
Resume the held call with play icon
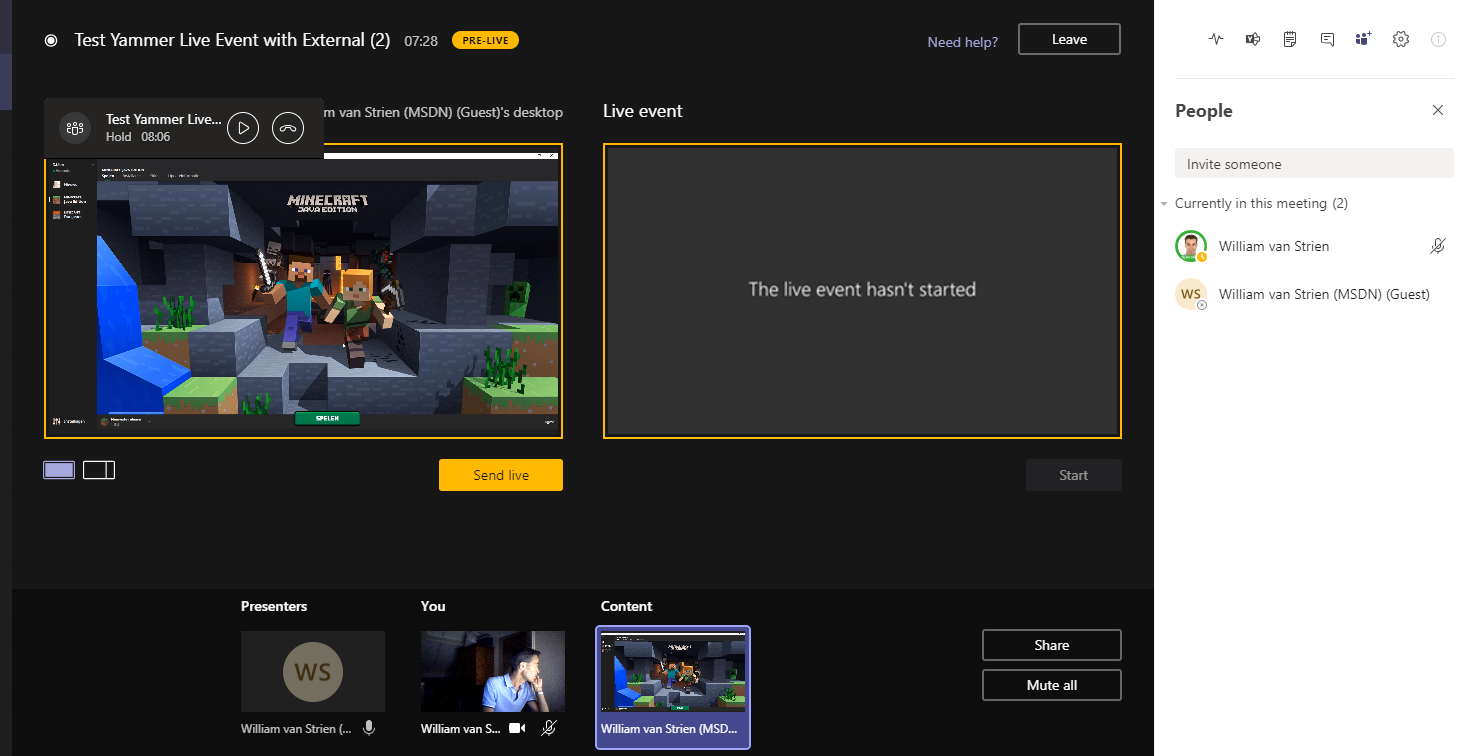[243, 128]
